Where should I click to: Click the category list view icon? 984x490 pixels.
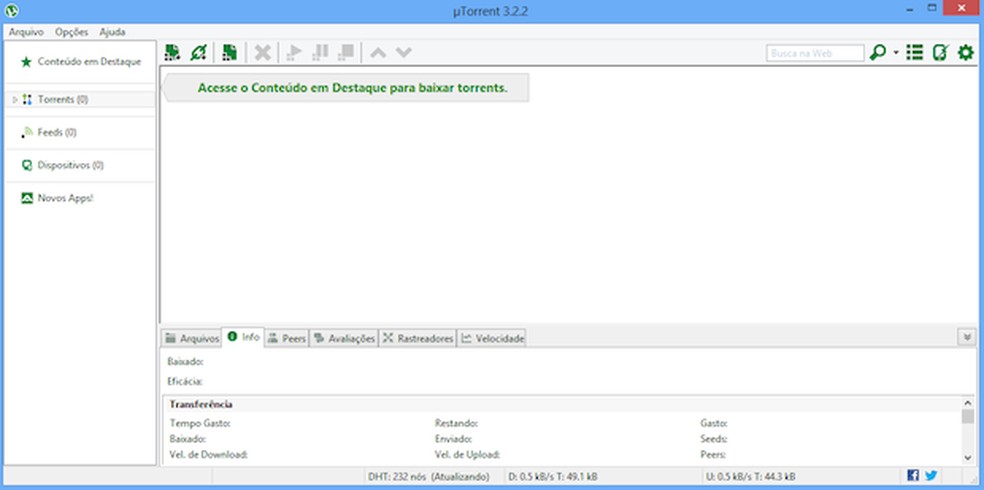pos(914,53)
